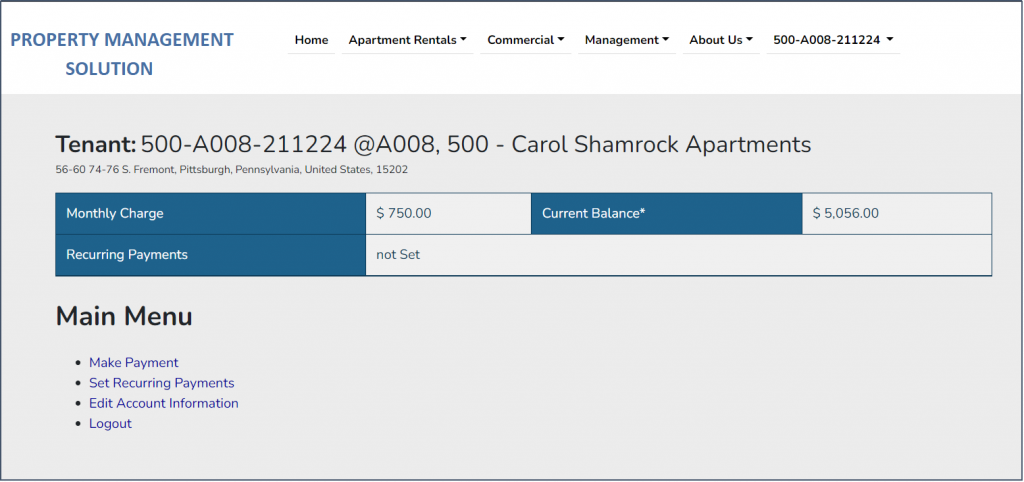Click the "not Set" recurring payments value
The height and width of the screenshot is (482, 1024).
pyautogui.click(x=398, y=255)
